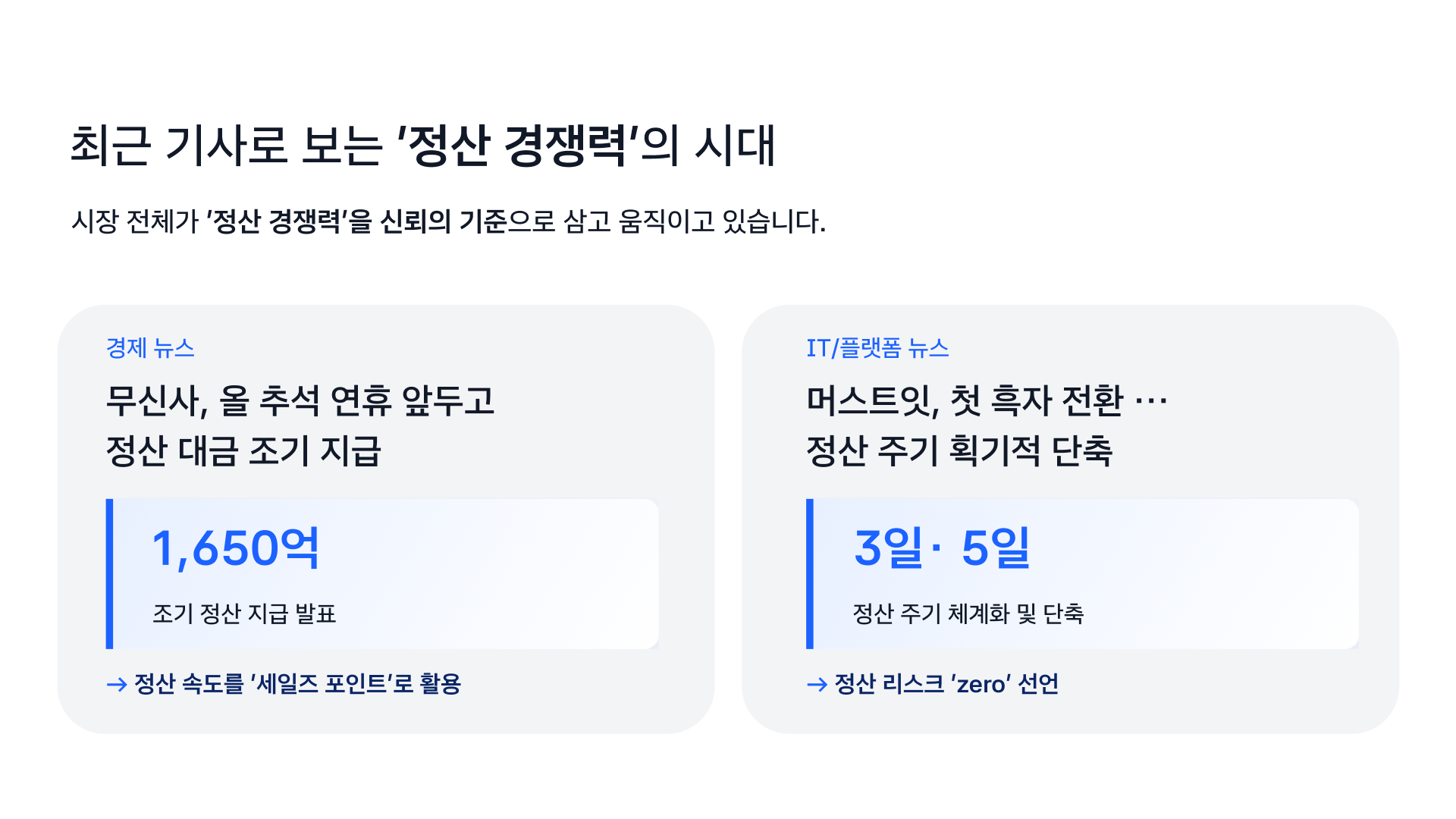This screenshot has height=819, width=1456.
Task: Click the blue accent bar beside 3일 · 5일
Action: click(810, 573)
